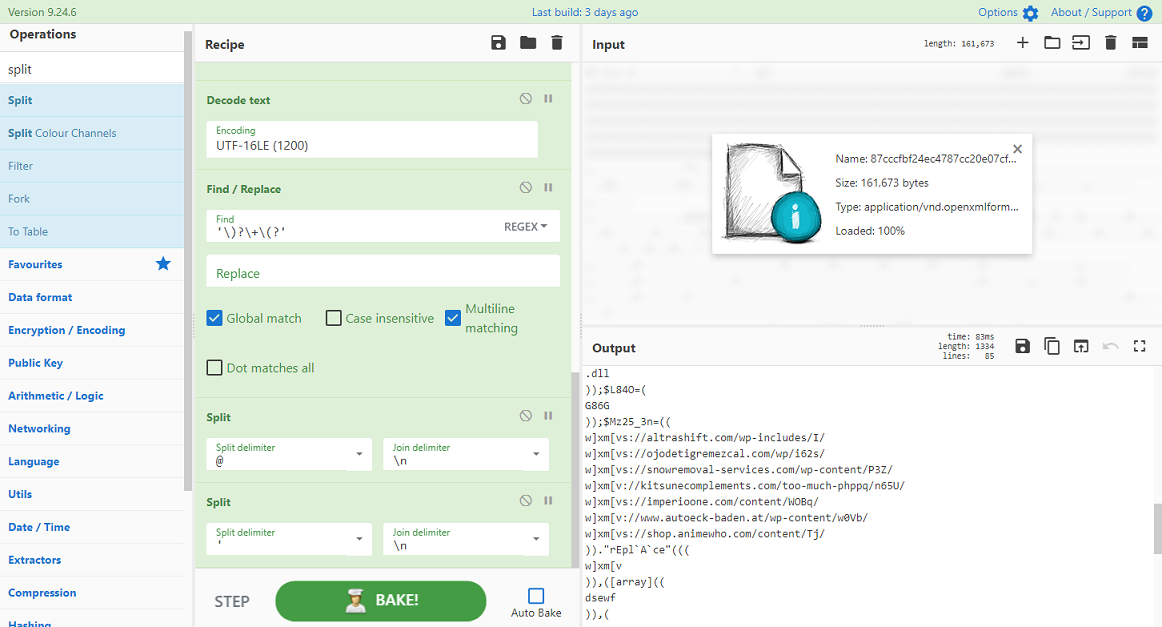1162x627 pixels.
Task: Pause on the second Split operation
Action: point(548,500)
